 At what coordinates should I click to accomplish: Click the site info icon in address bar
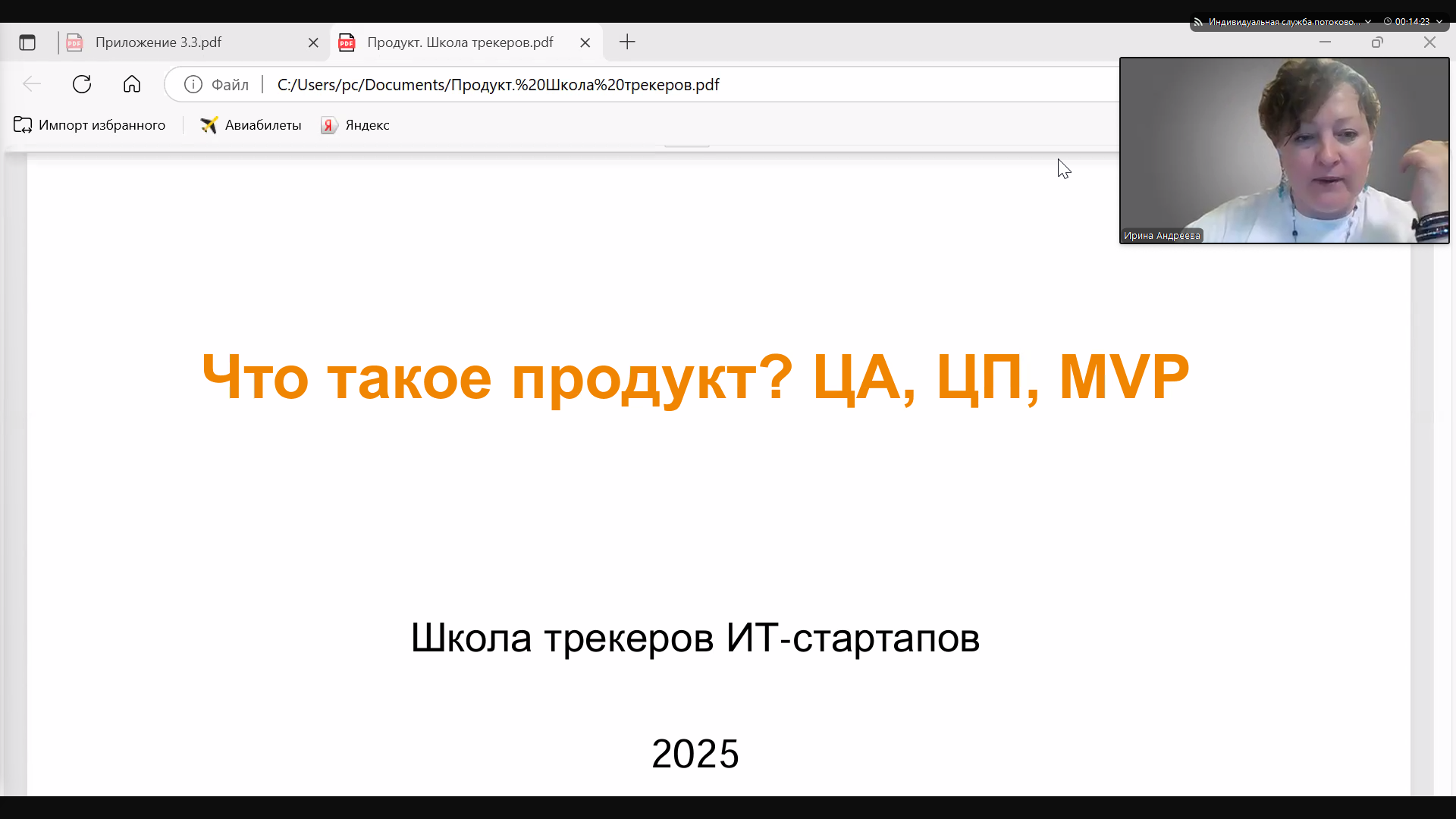pos(193,84)
